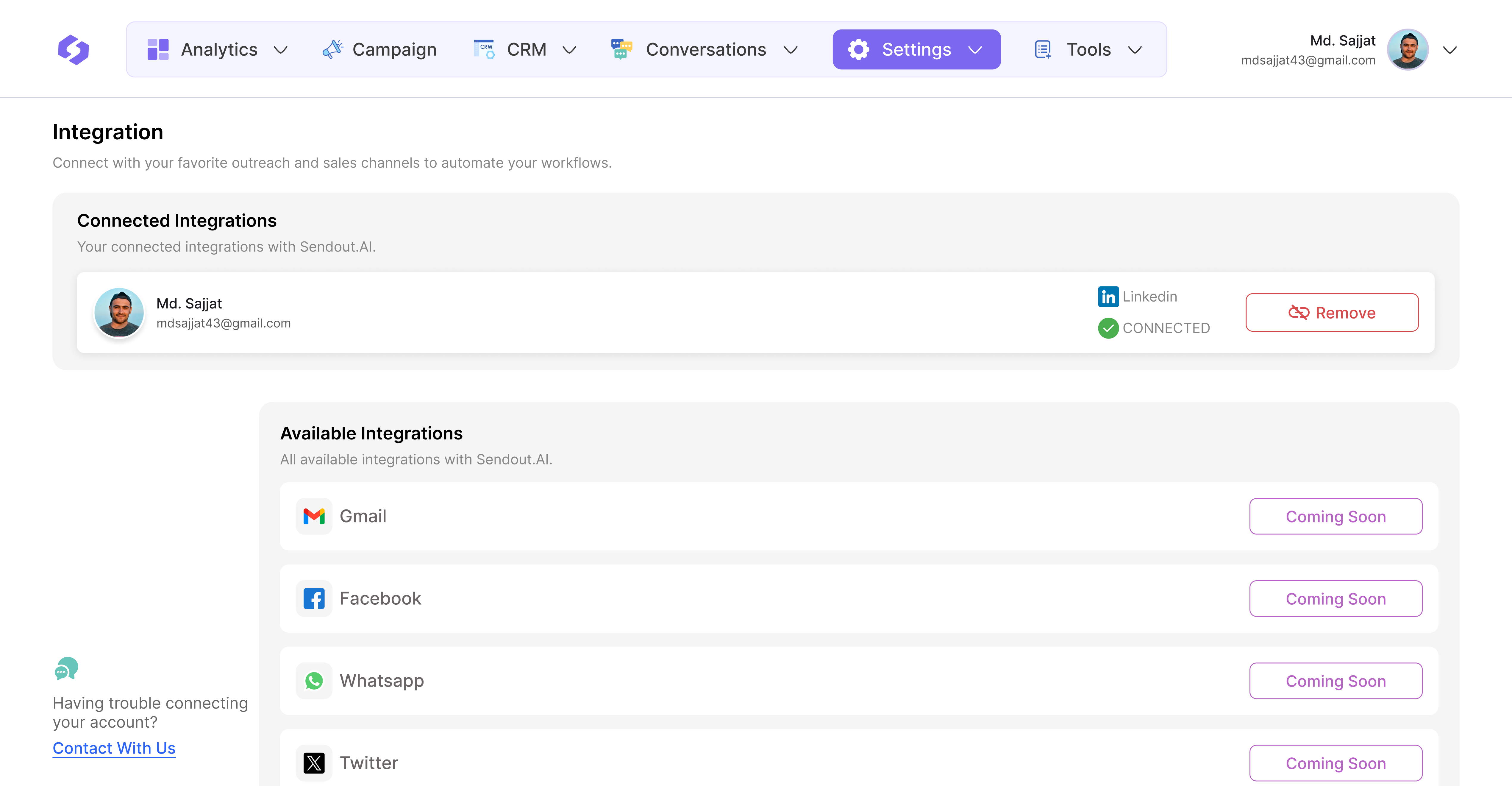This screenshot has width=1512, height=786.
Task: Click the LinkedIn logo icon
Action: click(x=1108, y=297)
